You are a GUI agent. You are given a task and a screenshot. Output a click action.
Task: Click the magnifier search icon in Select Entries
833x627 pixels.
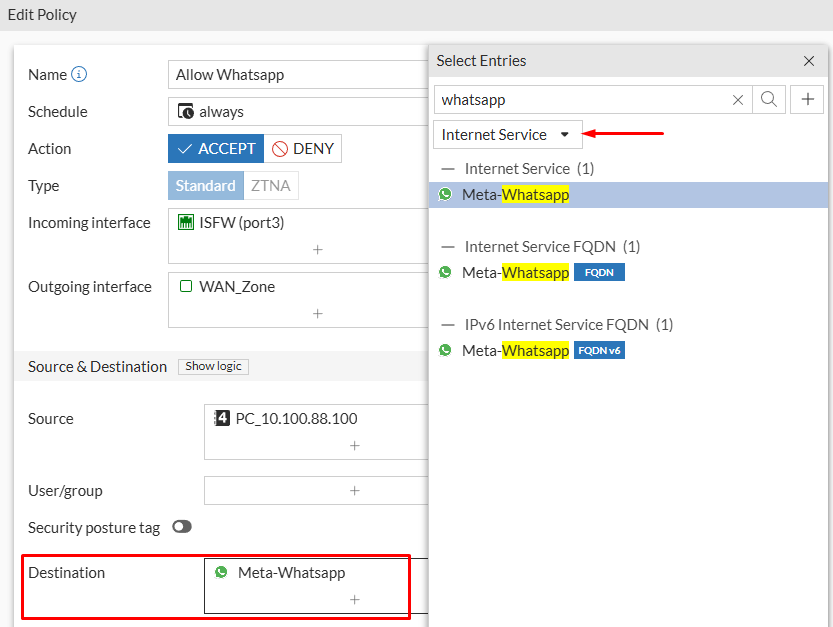(x=767, y=99)
